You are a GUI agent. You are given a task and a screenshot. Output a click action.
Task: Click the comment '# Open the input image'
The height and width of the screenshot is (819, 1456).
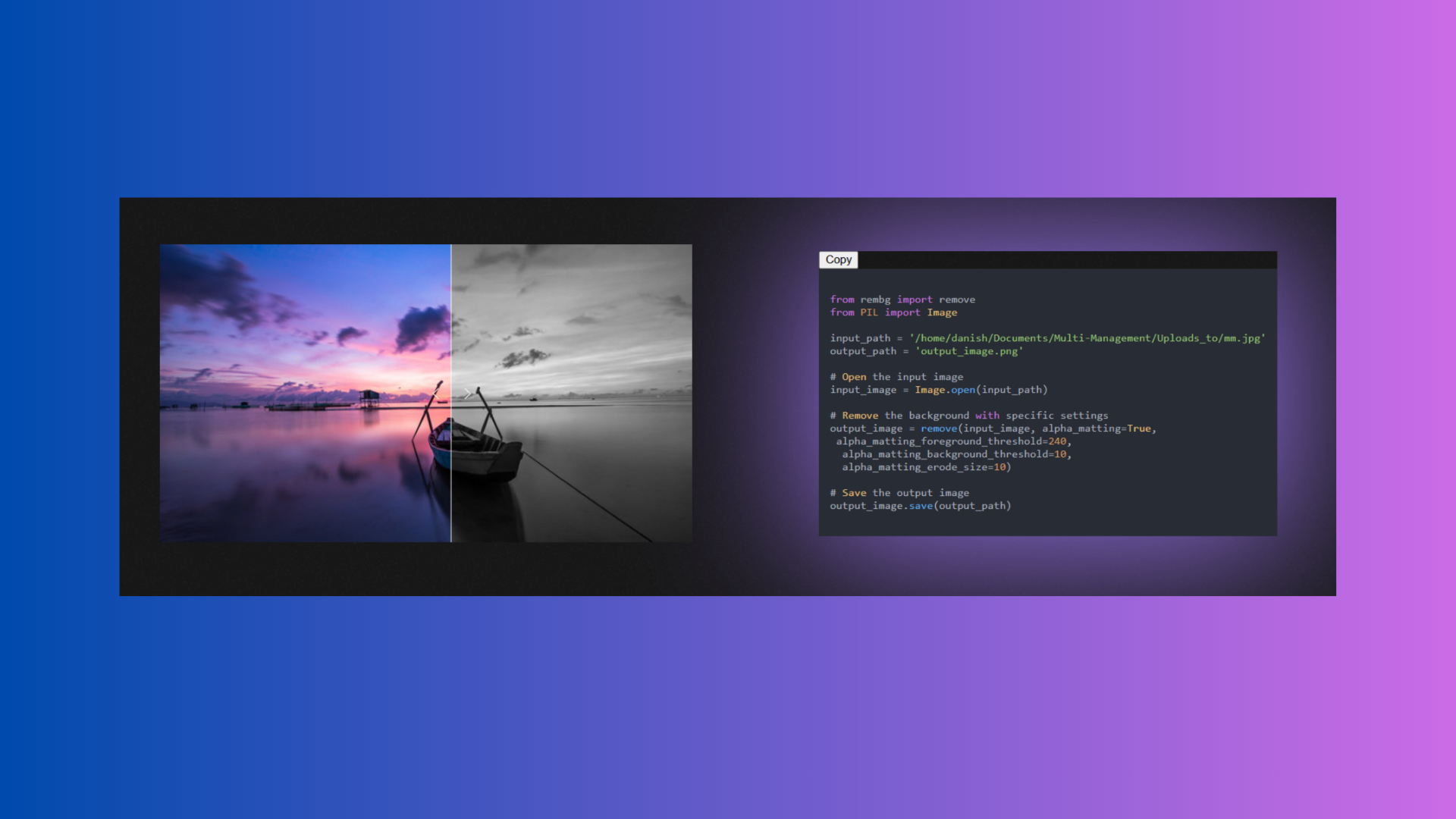point(896,377)
